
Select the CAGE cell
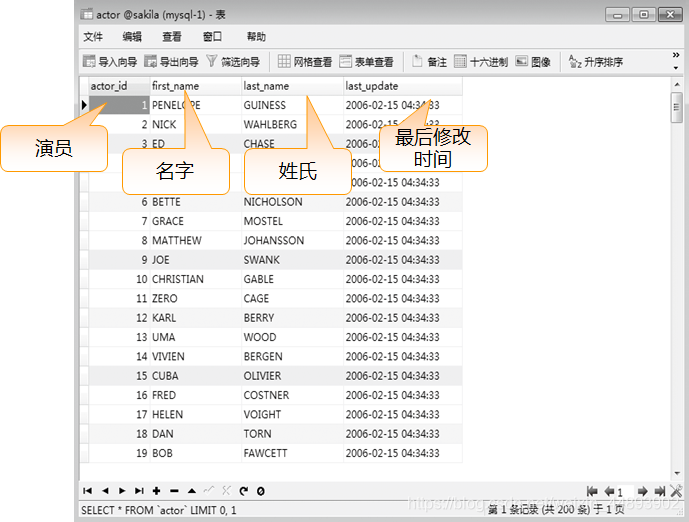point(292,299)
